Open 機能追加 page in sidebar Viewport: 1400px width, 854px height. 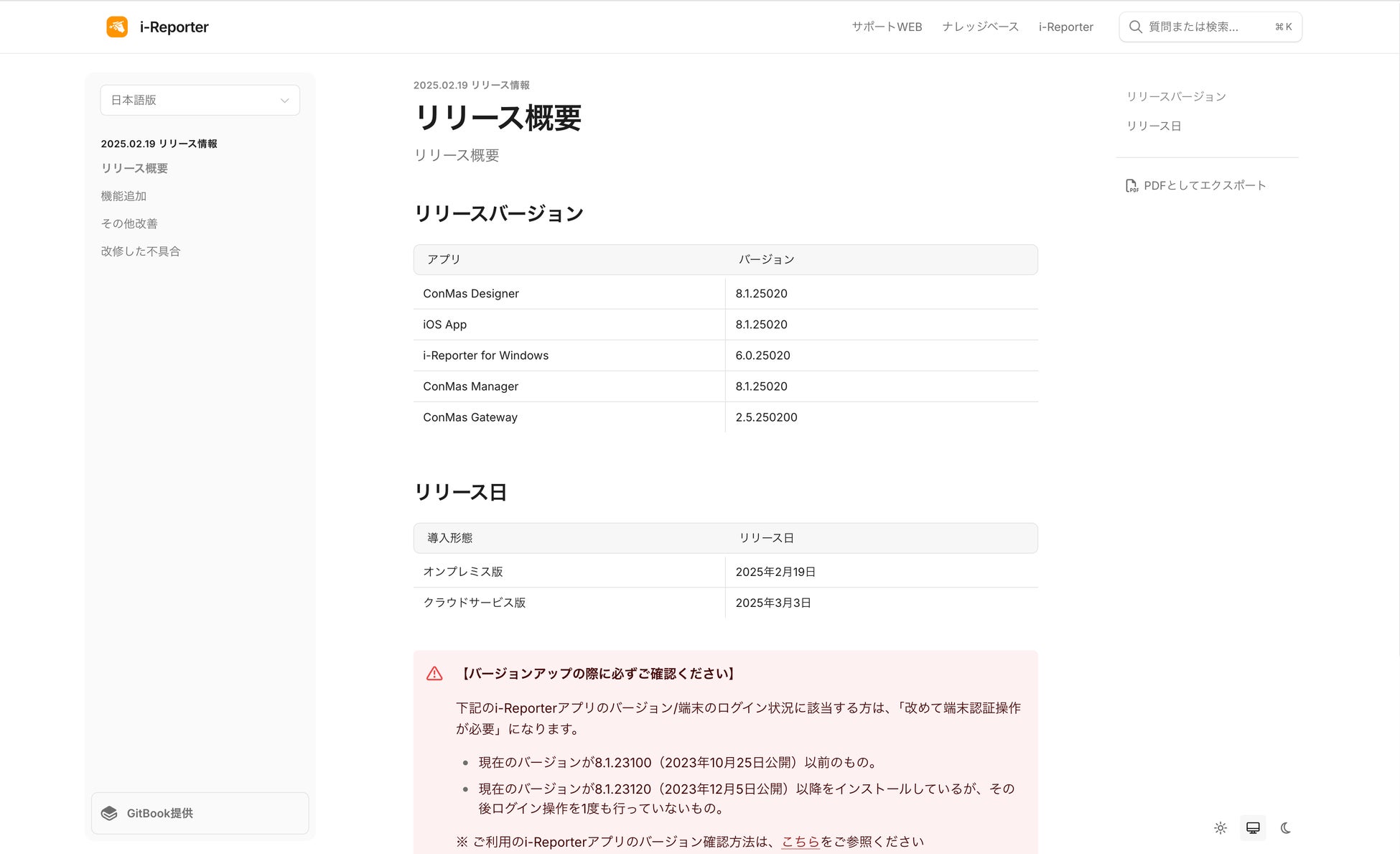[x=123, y=196]
